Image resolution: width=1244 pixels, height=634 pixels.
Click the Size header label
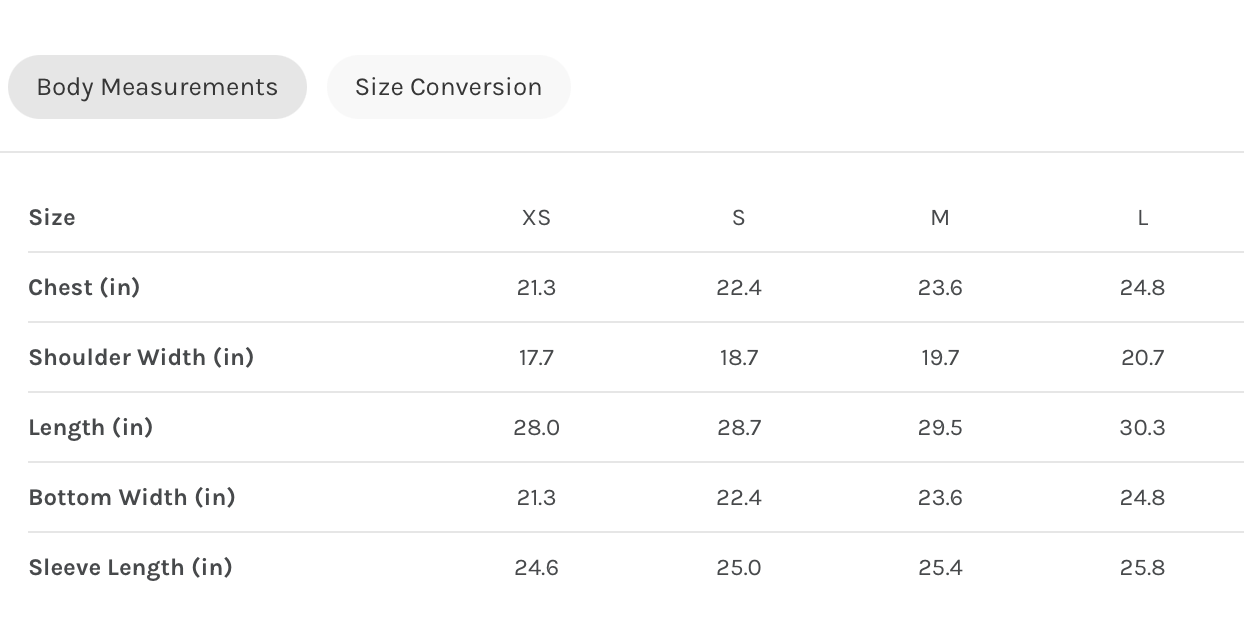[52, 218]
